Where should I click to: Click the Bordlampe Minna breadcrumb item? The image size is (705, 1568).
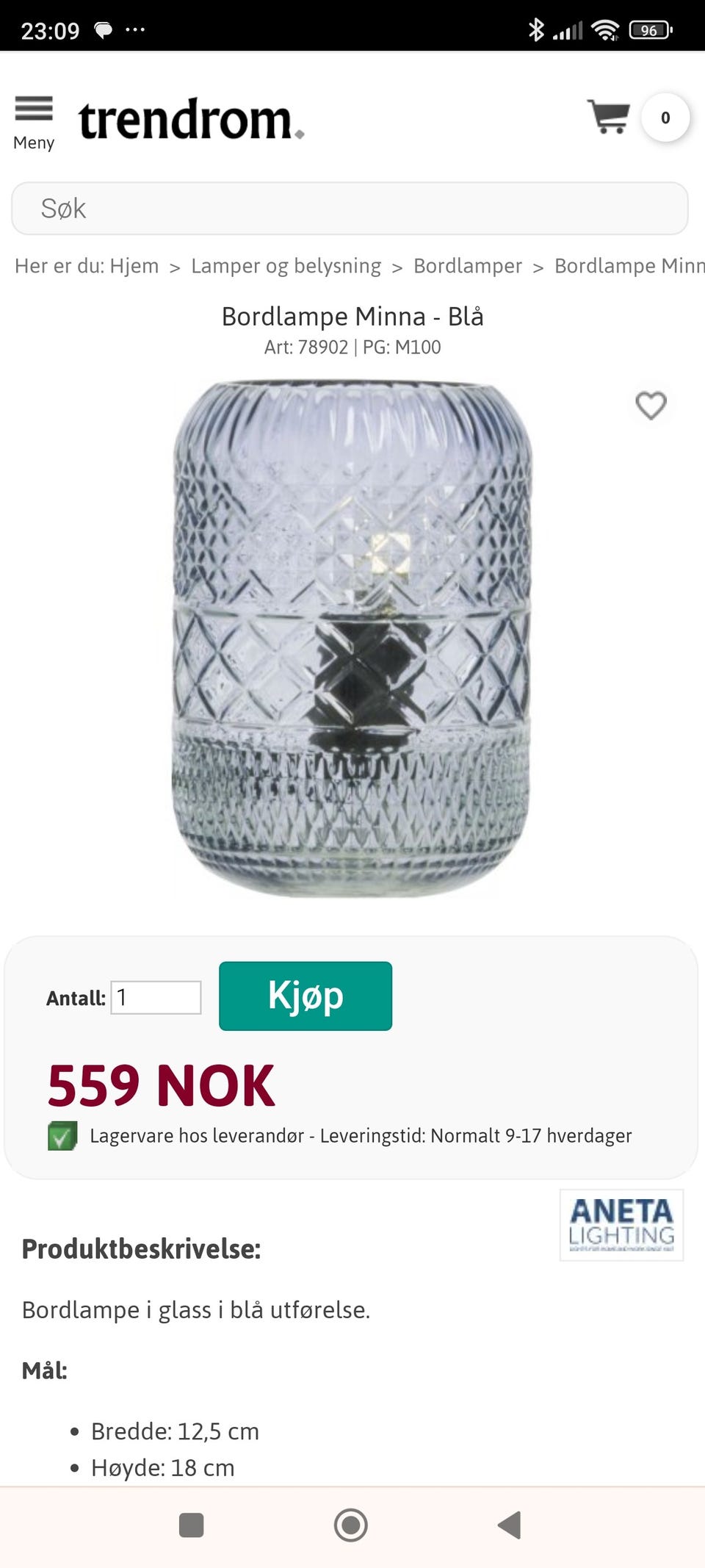pyautogui.click(x=629, y=265)
